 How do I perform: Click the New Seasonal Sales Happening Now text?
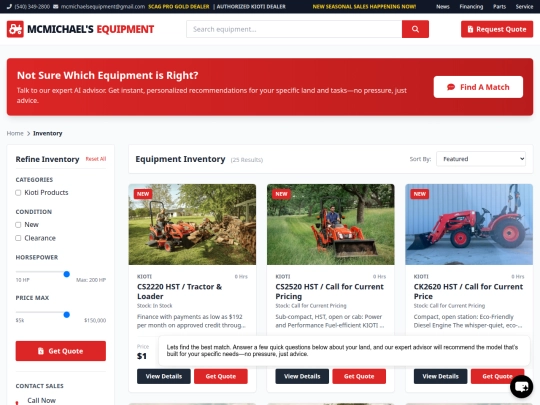pyautogui.click(x=364, y=7)
